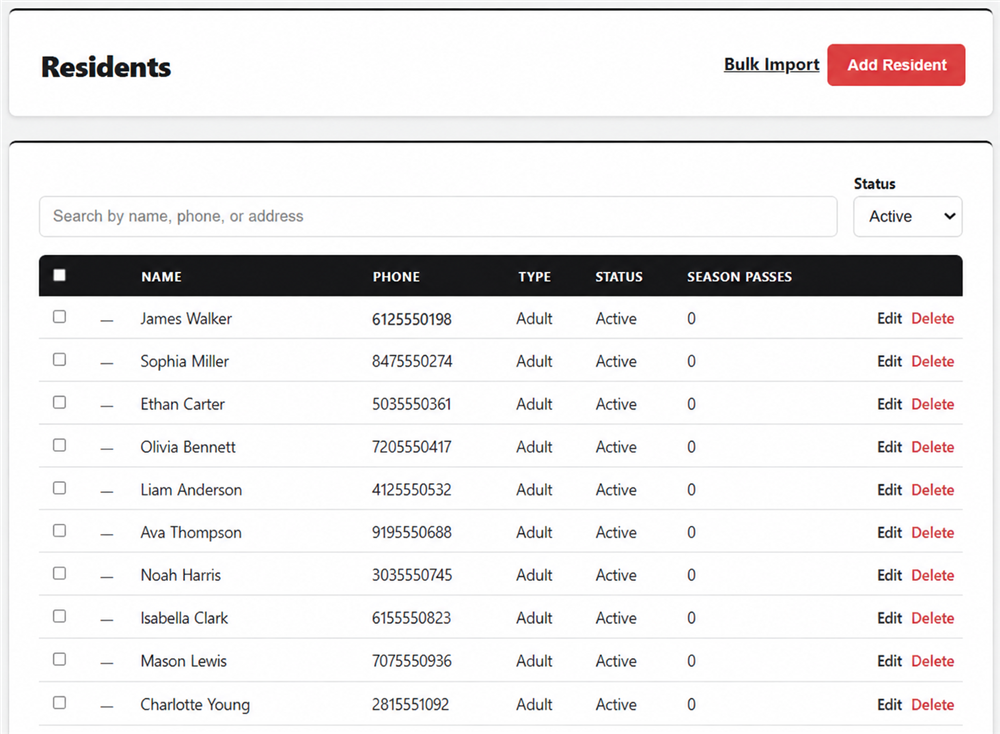The height and width of the screenshot is (734, 1000).
Task: Edit the Ethan Carter entry
Action: point(889,404)
